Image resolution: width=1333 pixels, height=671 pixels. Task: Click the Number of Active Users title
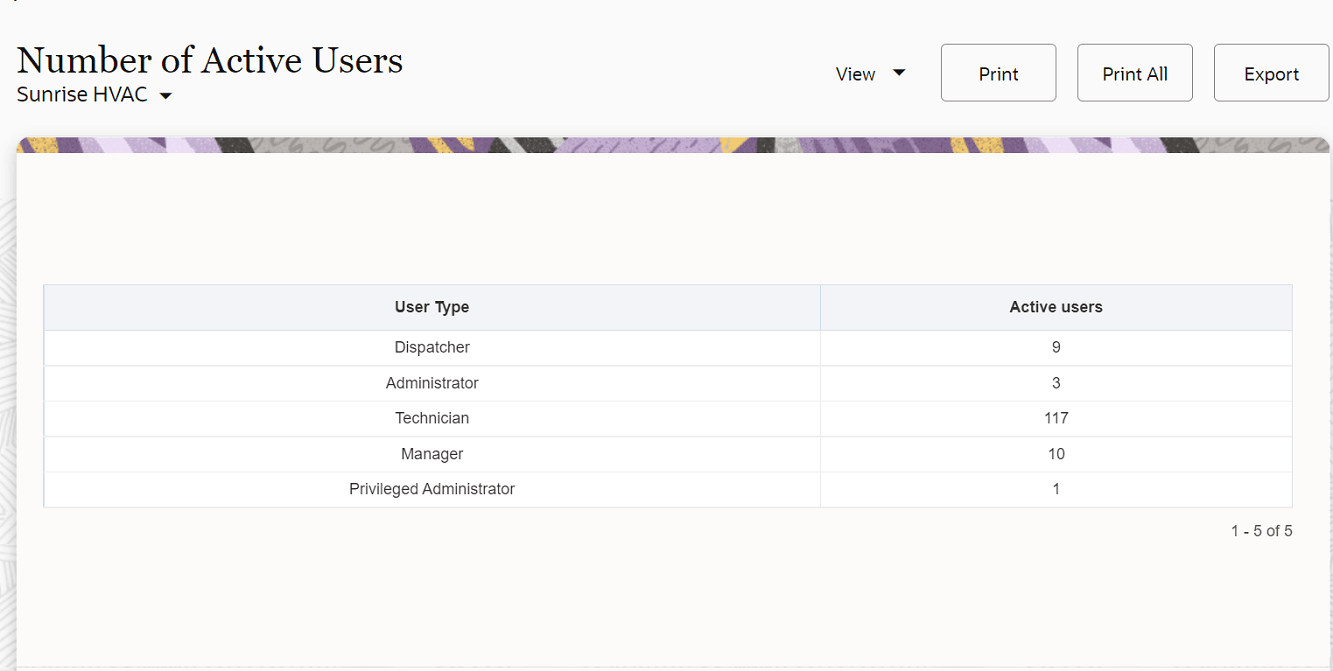point(209,60)
